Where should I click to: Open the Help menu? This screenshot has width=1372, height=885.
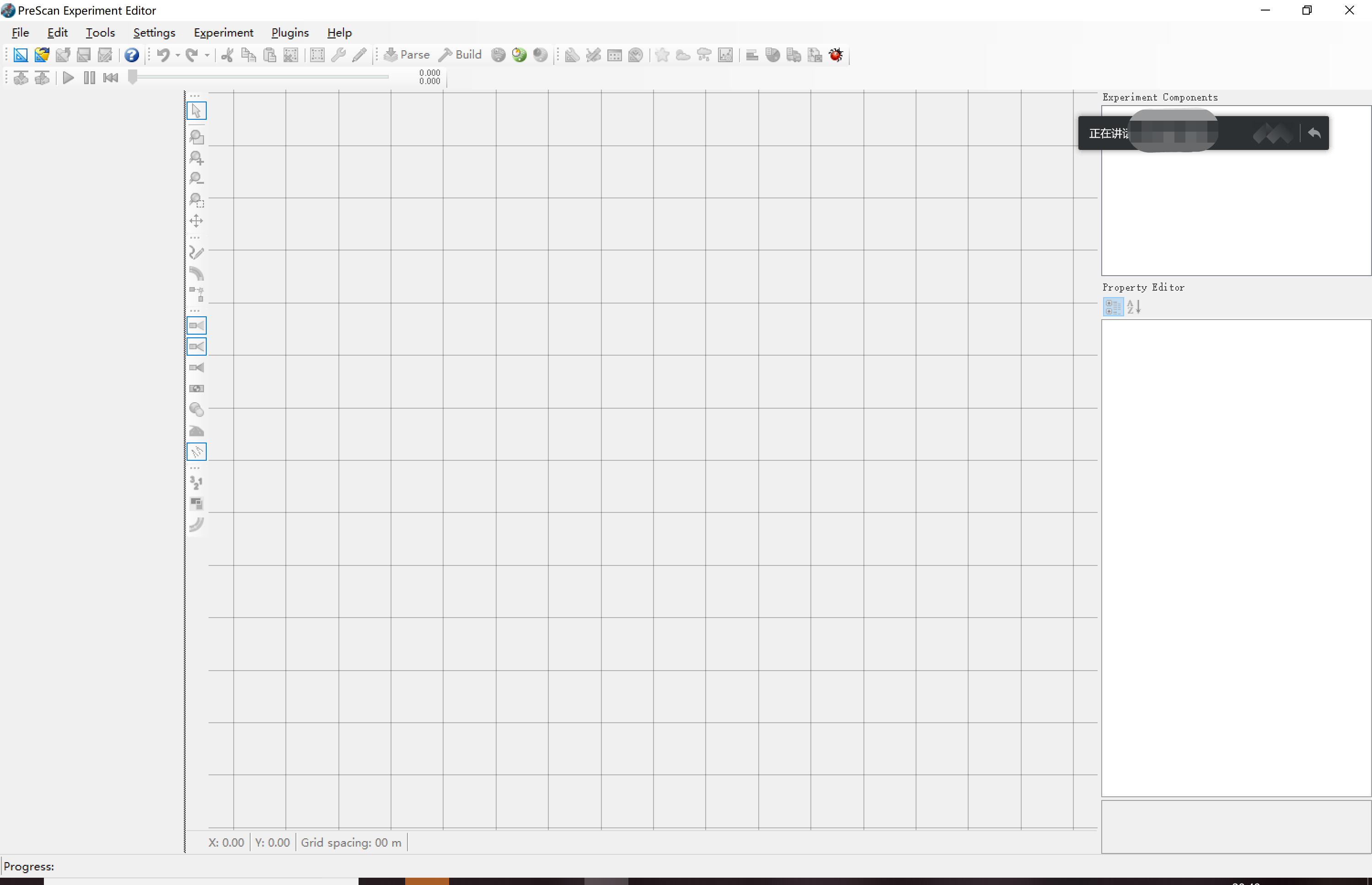tap(339, 33)
